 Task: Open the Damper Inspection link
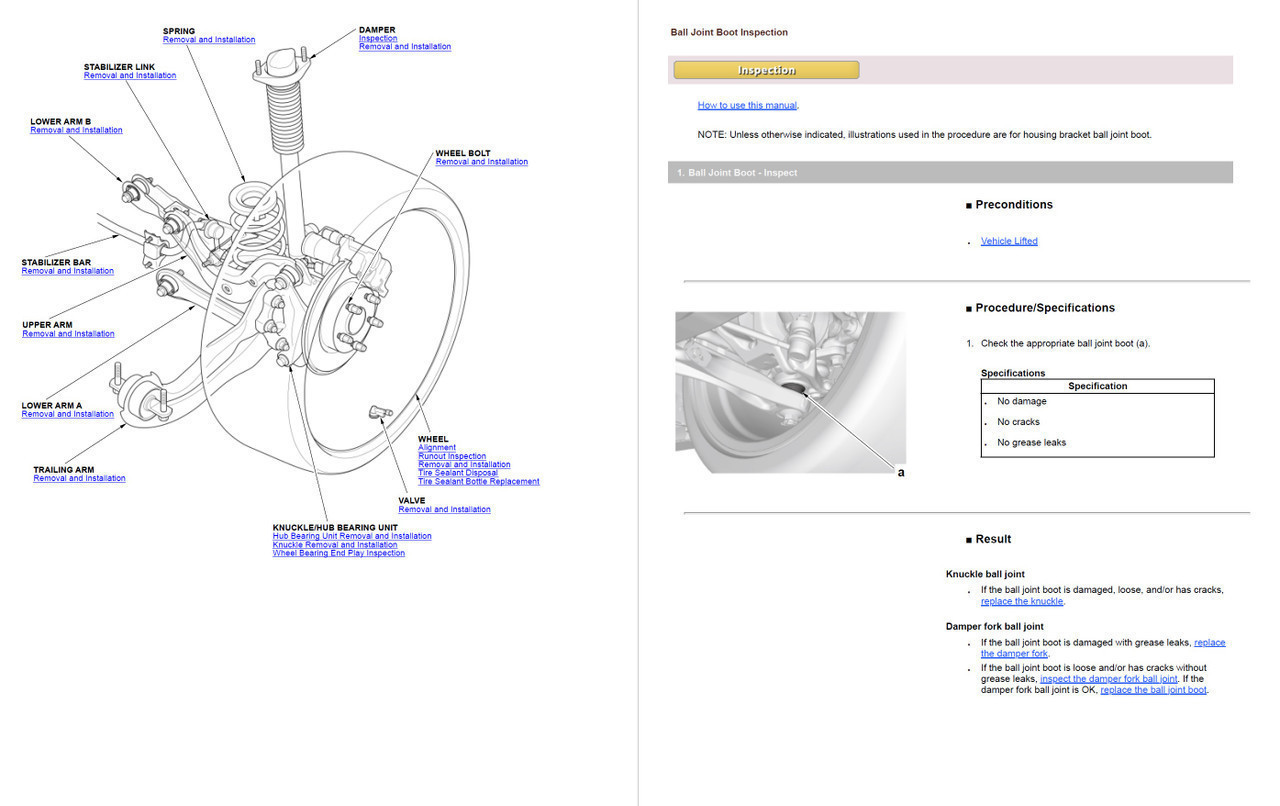[378, 39]
